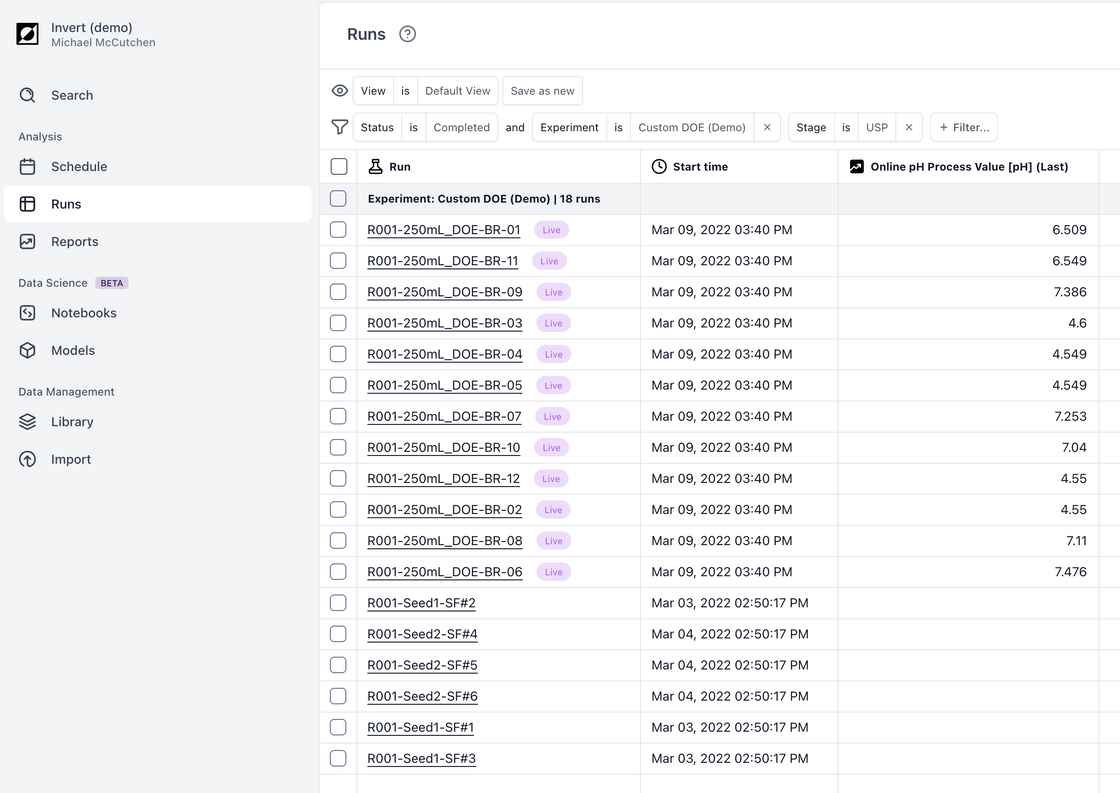Check the box for R001-250mL_DOE-BR-01
This screenshot has height=793, width=1120.
338,230
